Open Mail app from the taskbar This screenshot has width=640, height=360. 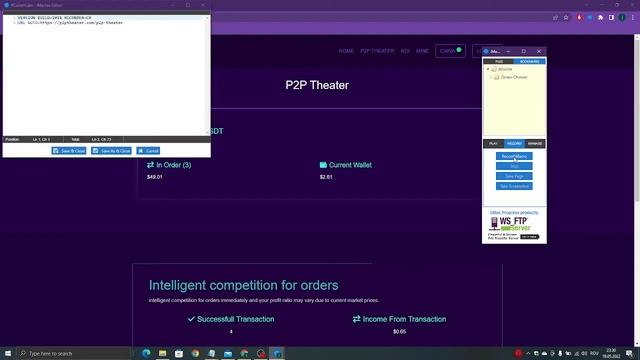point(228,353)
